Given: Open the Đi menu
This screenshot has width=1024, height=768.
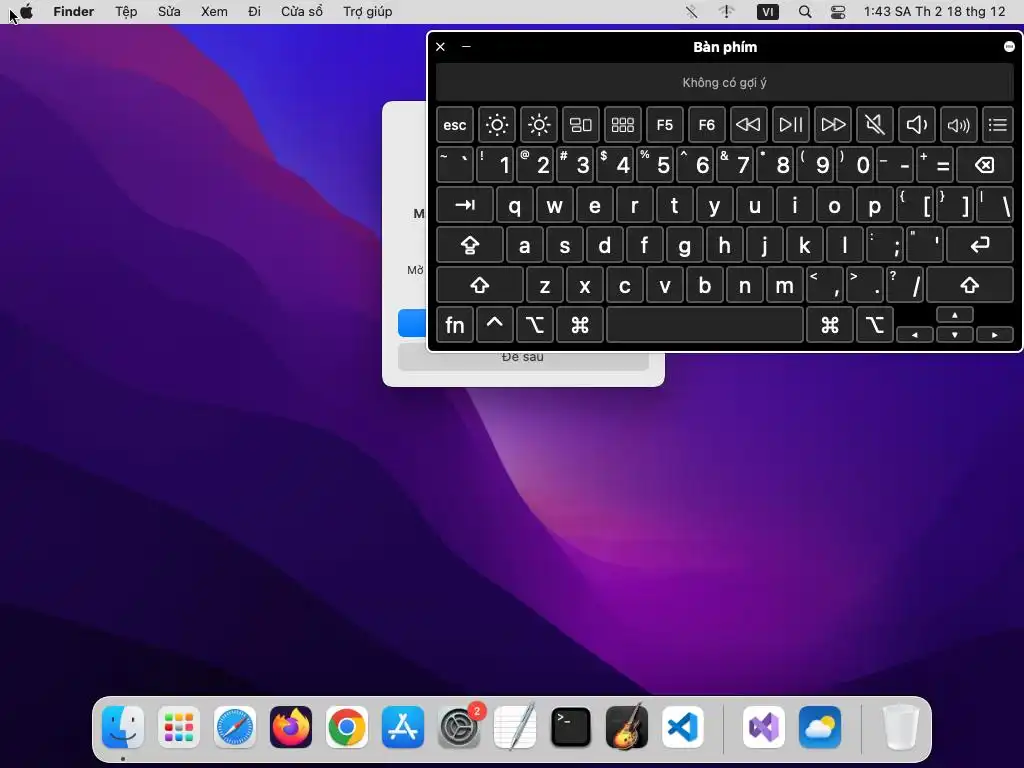Looking at the screenshot, I should click(255, 12).
